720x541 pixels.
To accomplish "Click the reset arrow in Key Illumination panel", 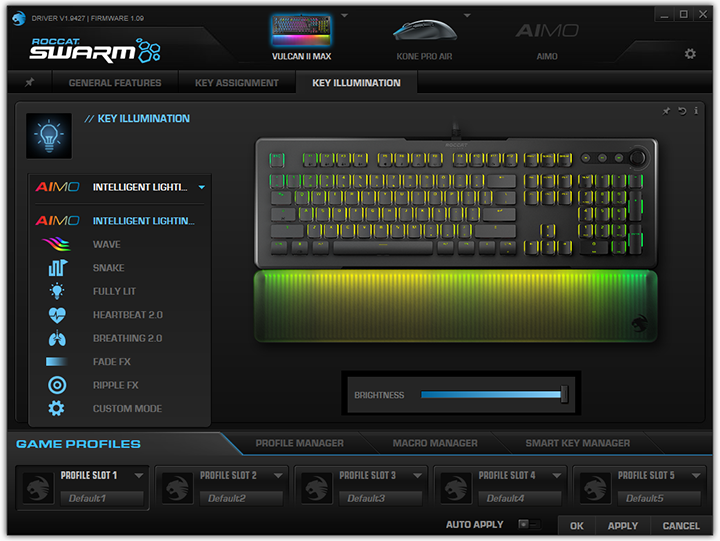I will pyautogui.click(x=682, y=110).
